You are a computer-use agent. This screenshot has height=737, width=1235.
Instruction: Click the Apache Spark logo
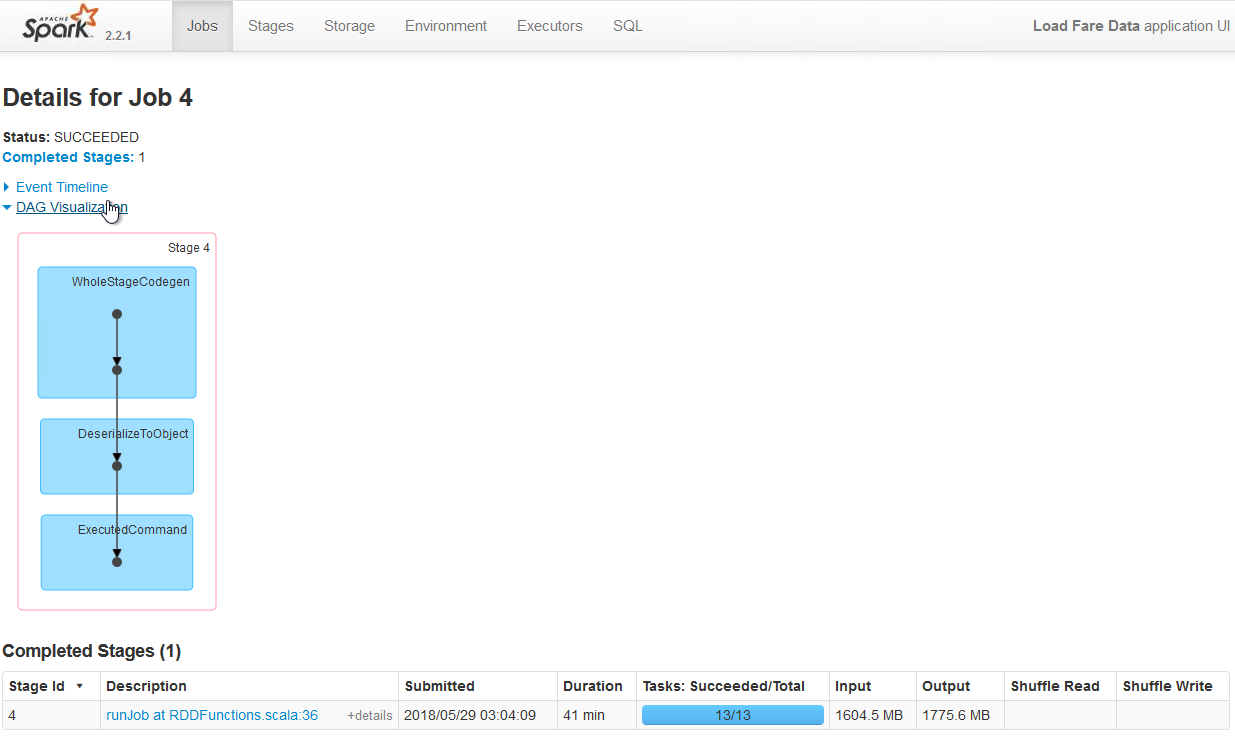62,25
